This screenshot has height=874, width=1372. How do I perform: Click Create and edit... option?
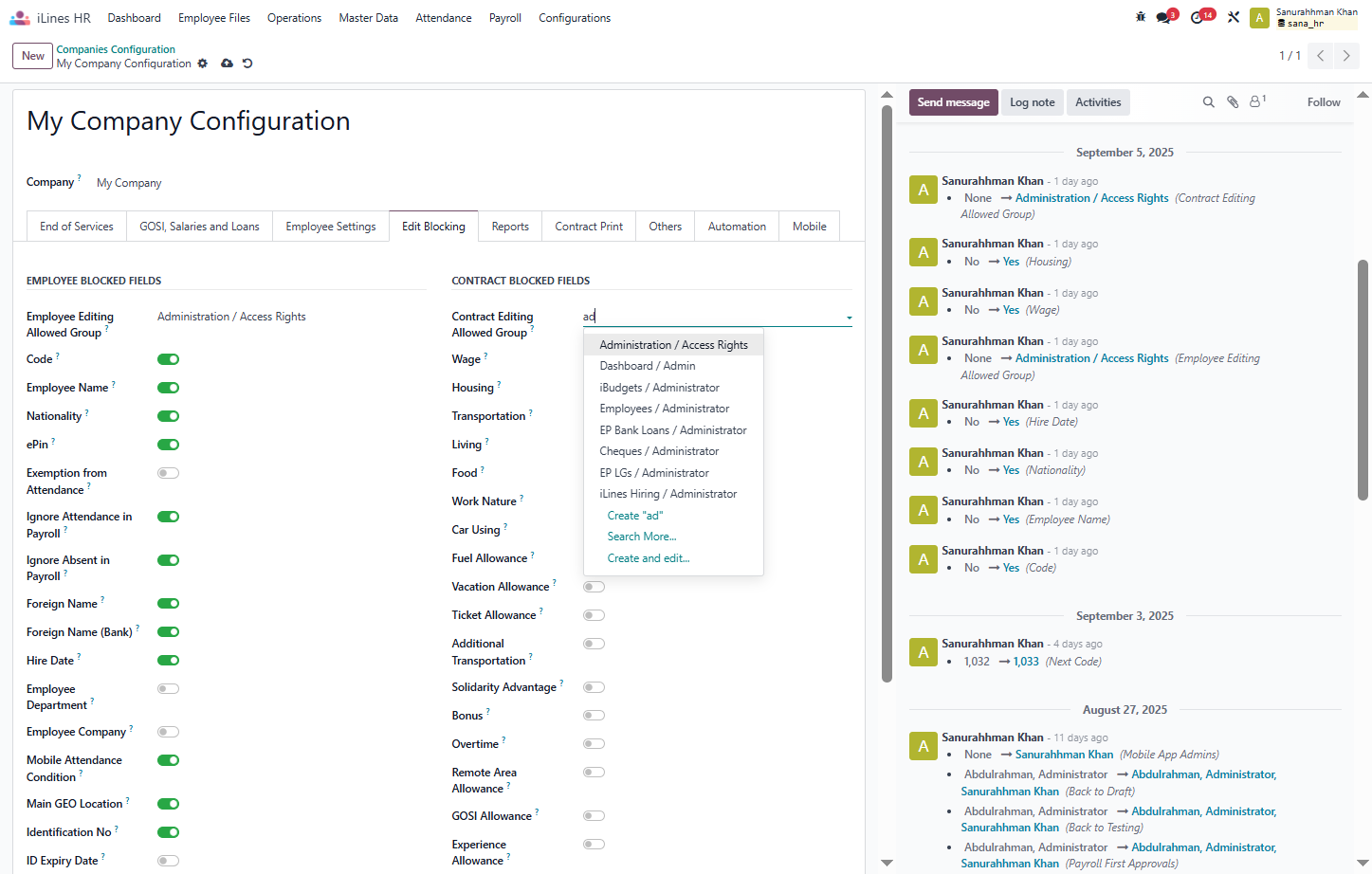(649, 558)
